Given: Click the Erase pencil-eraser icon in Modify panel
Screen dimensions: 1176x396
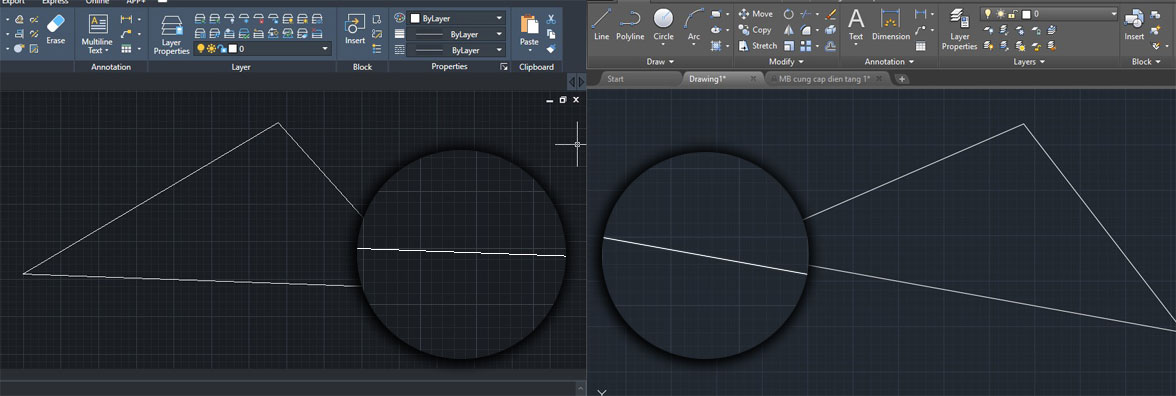Looking at the screenshot, I should click(x=830, y=14).
